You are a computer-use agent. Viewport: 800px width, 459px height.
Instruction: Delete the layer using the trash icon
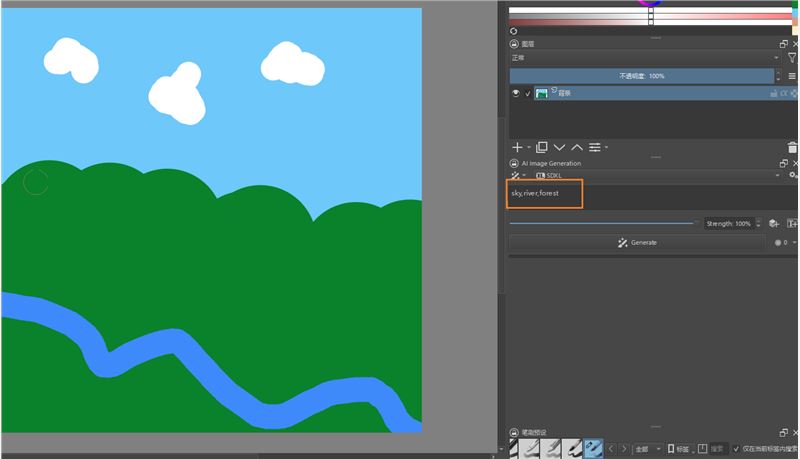792,147
